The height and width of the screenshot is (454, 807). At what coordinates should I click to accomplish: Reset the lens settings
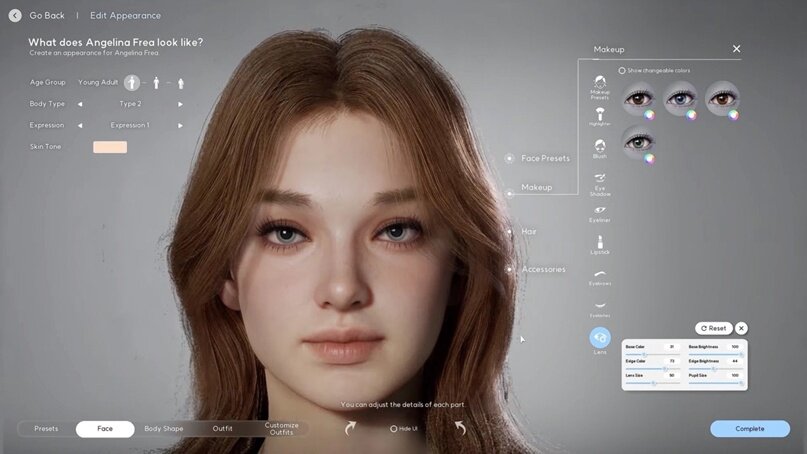(x=713, y=328)
